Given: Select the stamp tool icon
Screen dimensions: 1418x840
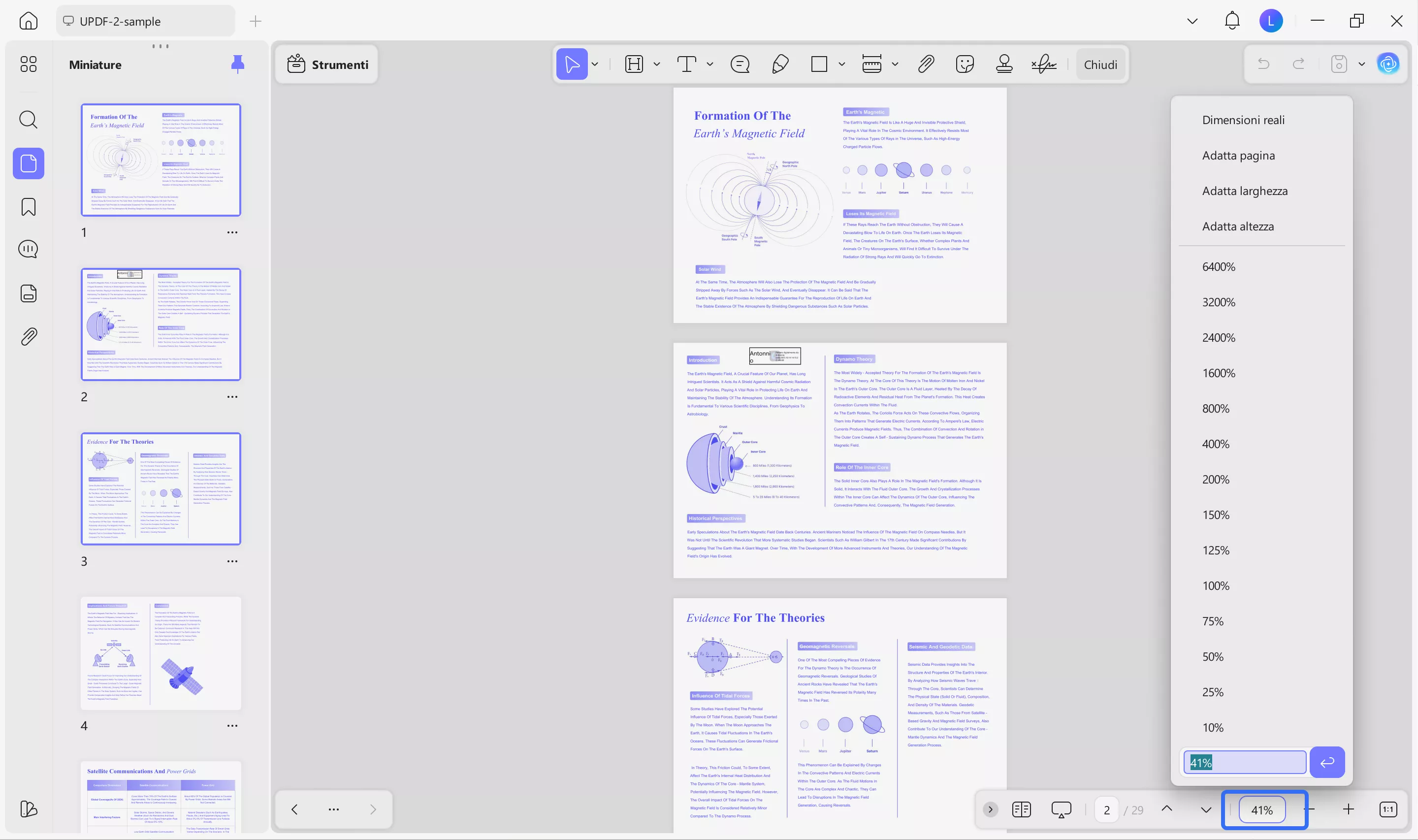Looking at the screenshot, I should (x=1004, y=65).
